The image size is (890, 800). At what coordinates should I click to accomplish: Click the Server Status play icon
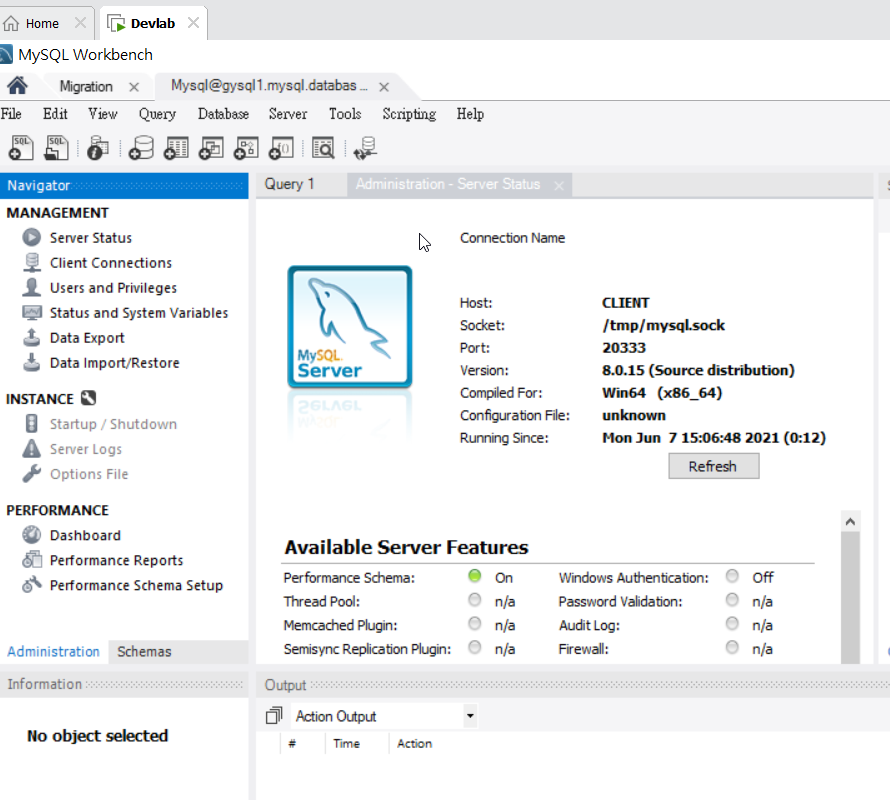(32, 237)
